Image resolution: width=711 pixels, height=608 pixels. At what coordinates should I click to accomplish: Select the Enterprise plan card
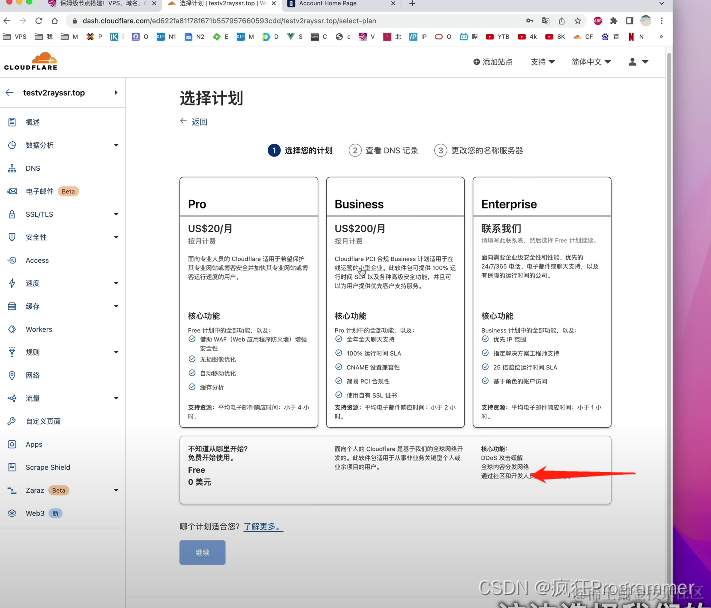(x=542, y=302)
